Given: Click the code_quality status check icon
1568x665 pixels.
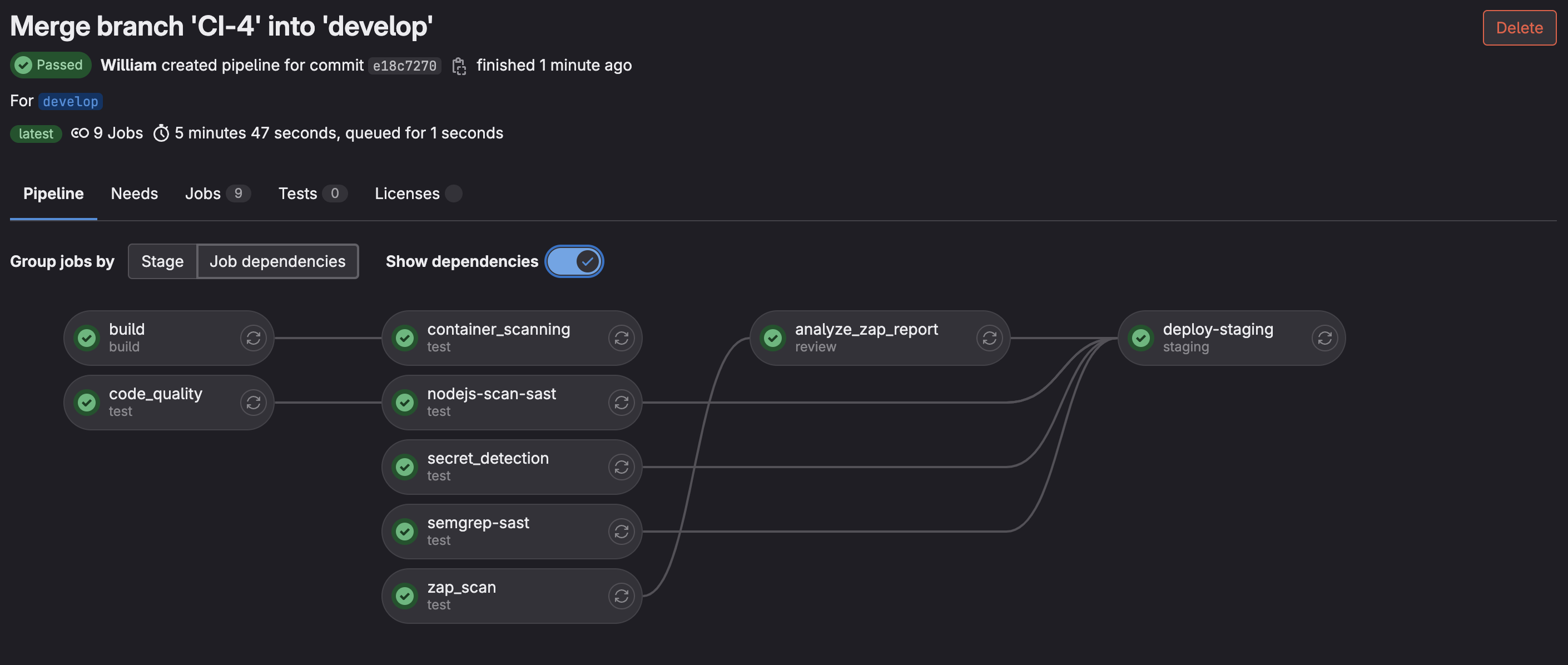Looking at the screenshot, I should (x=87, y=402).
